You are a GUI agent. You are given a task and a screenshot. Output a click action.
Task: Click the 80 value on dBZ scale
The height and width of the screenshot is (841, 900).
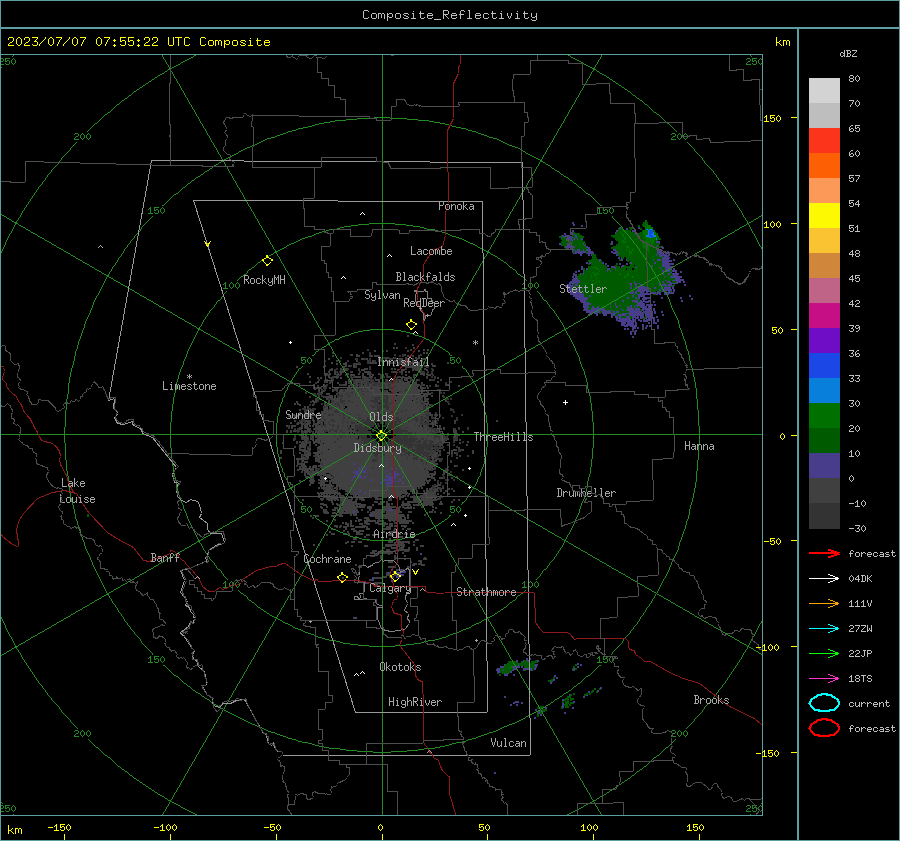coord(854,79)
